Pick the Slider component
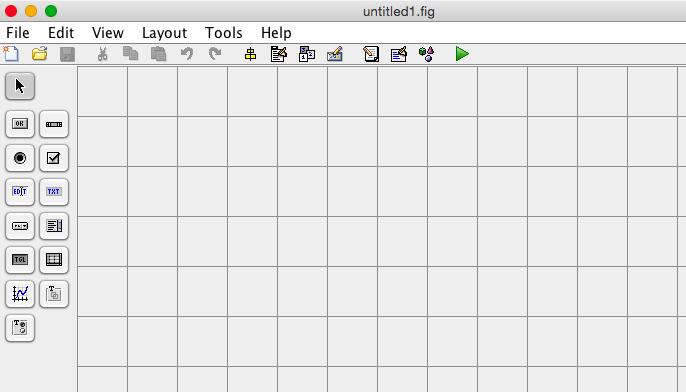 (x=54, y=124)
